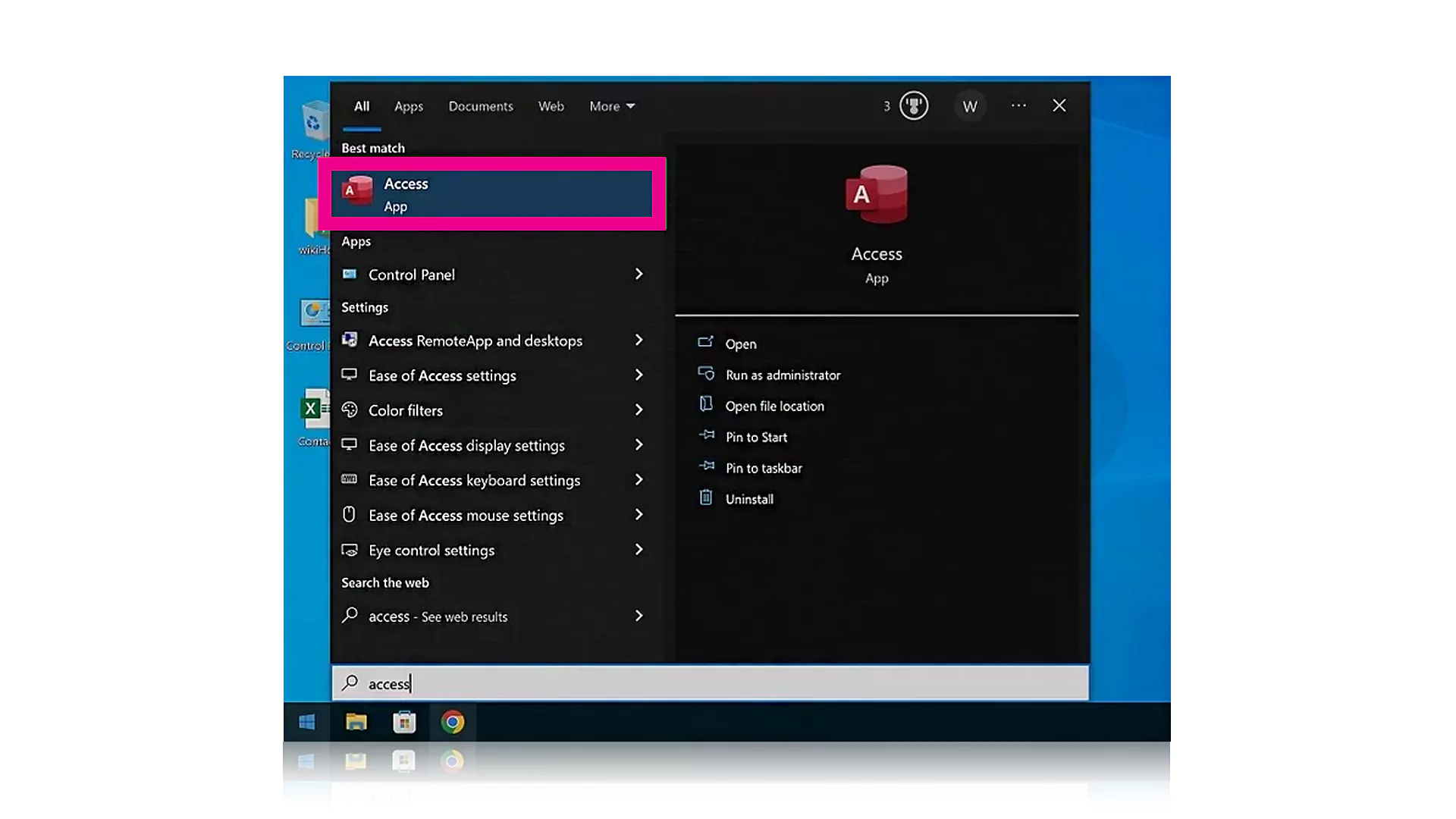The image size is (1456, 819).
Task: Close the search panel with the X button
Action: point(1059,105)
